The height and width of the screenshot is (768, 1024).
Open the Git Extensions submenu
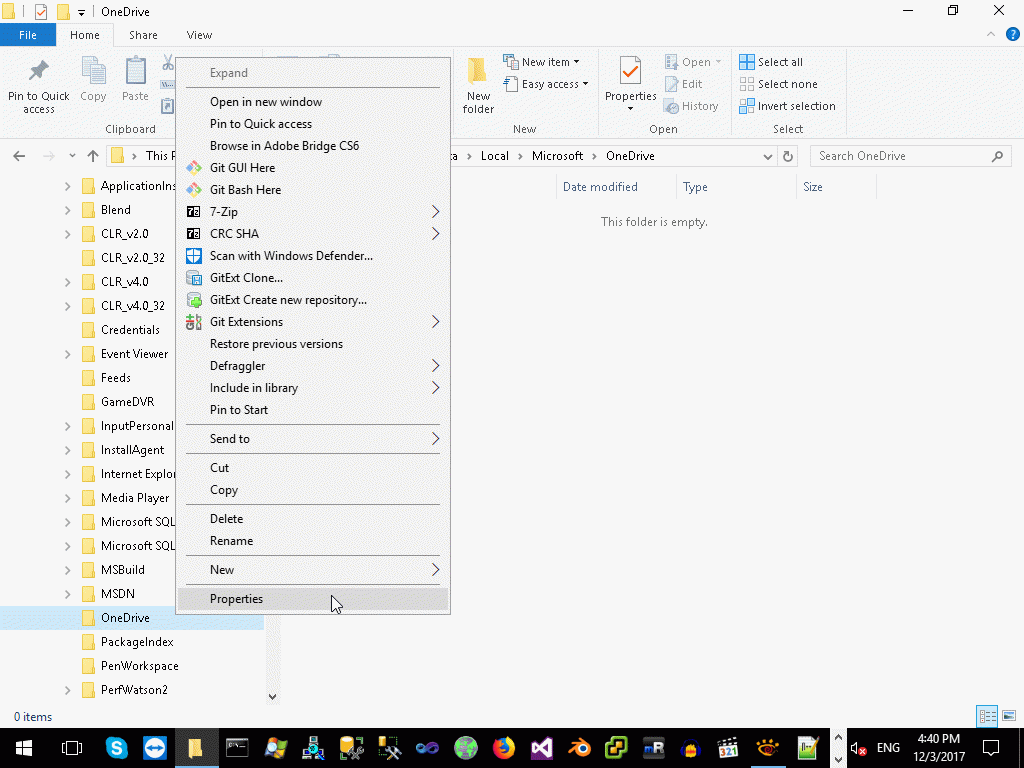pyautogui.click(x=313, y=322)
